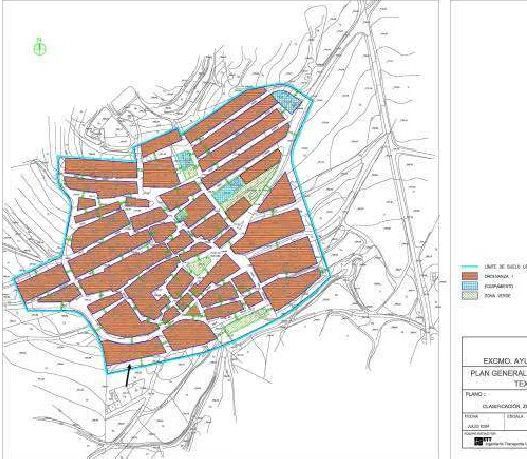
Task: Click the small blue hatched block near top-center
Action: (x=185, y=159)
